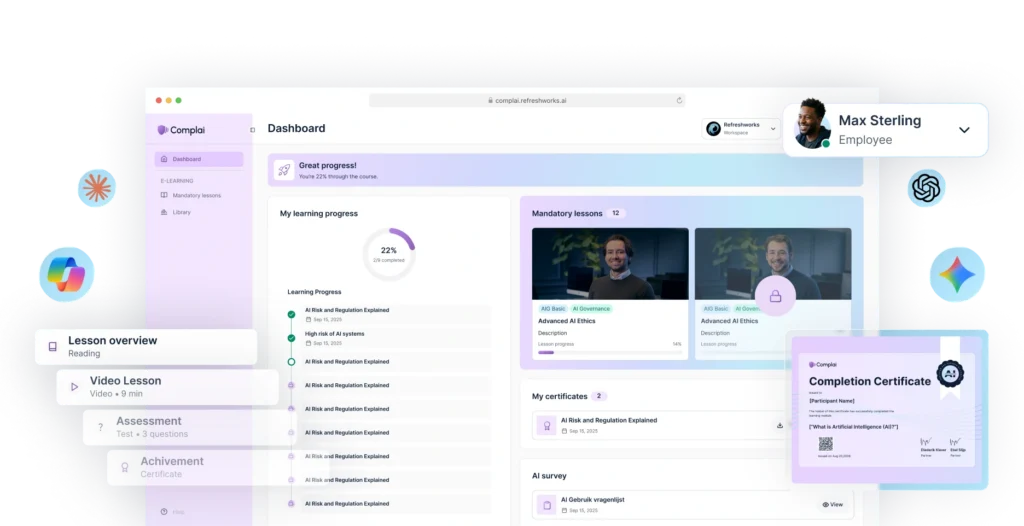The image size is (1024, 526).
Task: Click the Google Gemini star icon
Action: (x=957, y=275)
